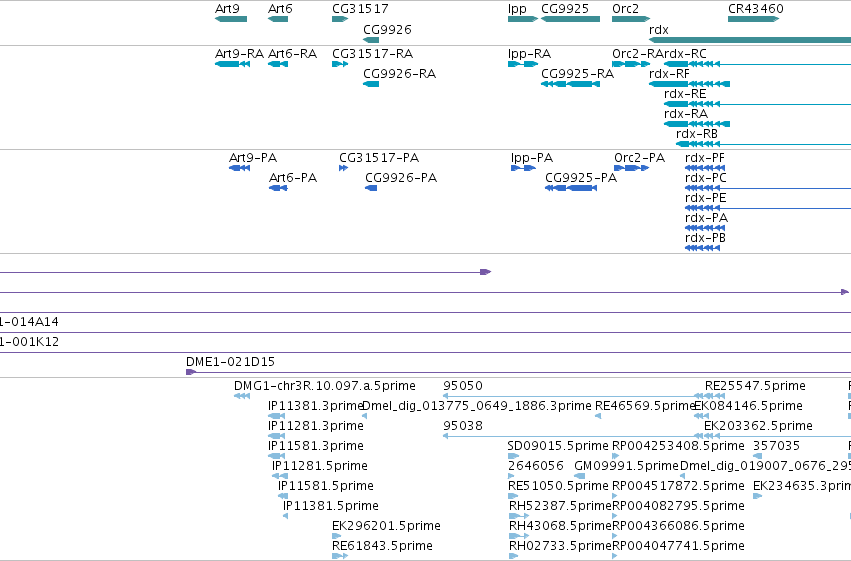Click the IP11381.5prime EST arrow
Viewport: 851px width, 561px height.
(x=285, y=517)
